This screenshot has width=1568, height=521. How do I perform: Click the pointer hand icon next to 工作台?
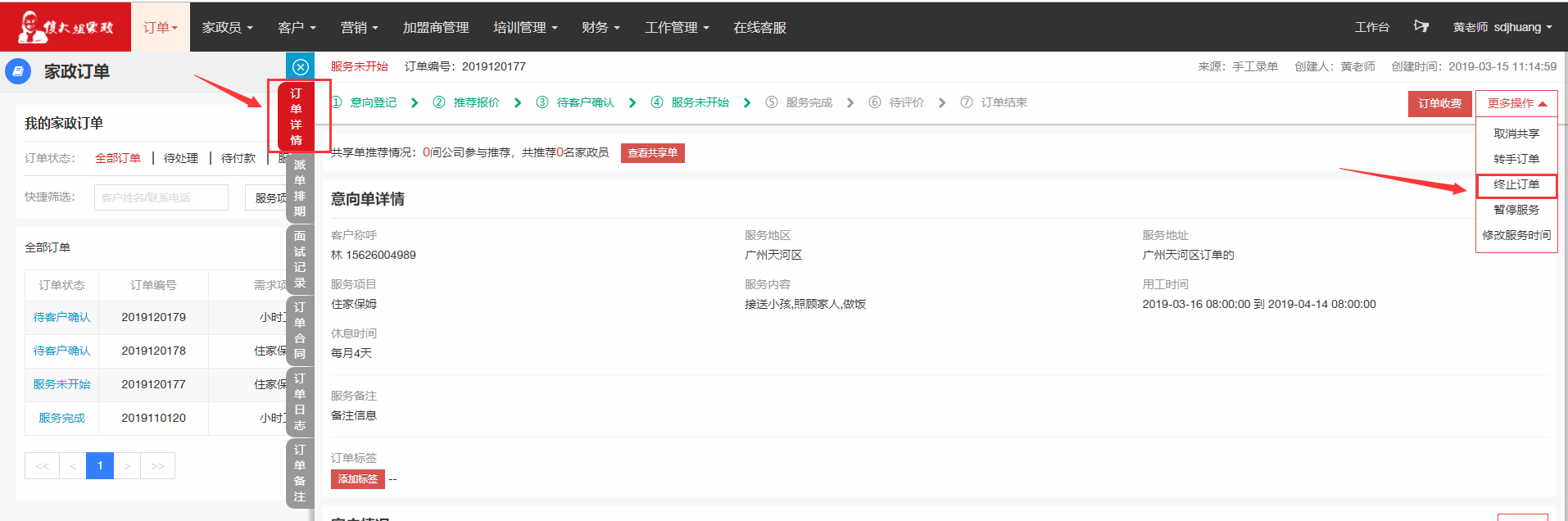pos(1421,27)
